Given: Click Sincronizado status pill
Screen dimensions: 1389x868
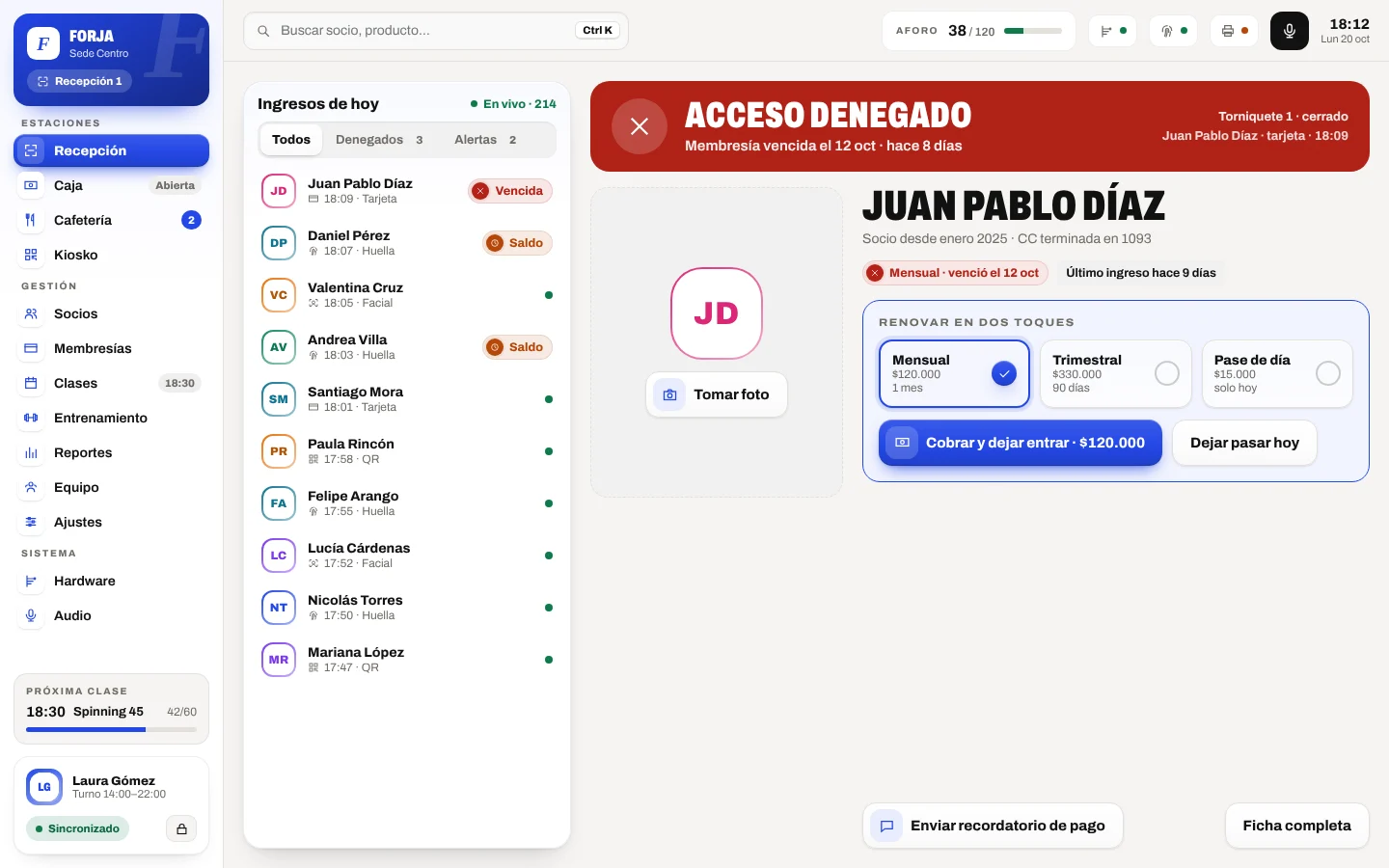Looking at the screenshot, I should coord(77,828).
